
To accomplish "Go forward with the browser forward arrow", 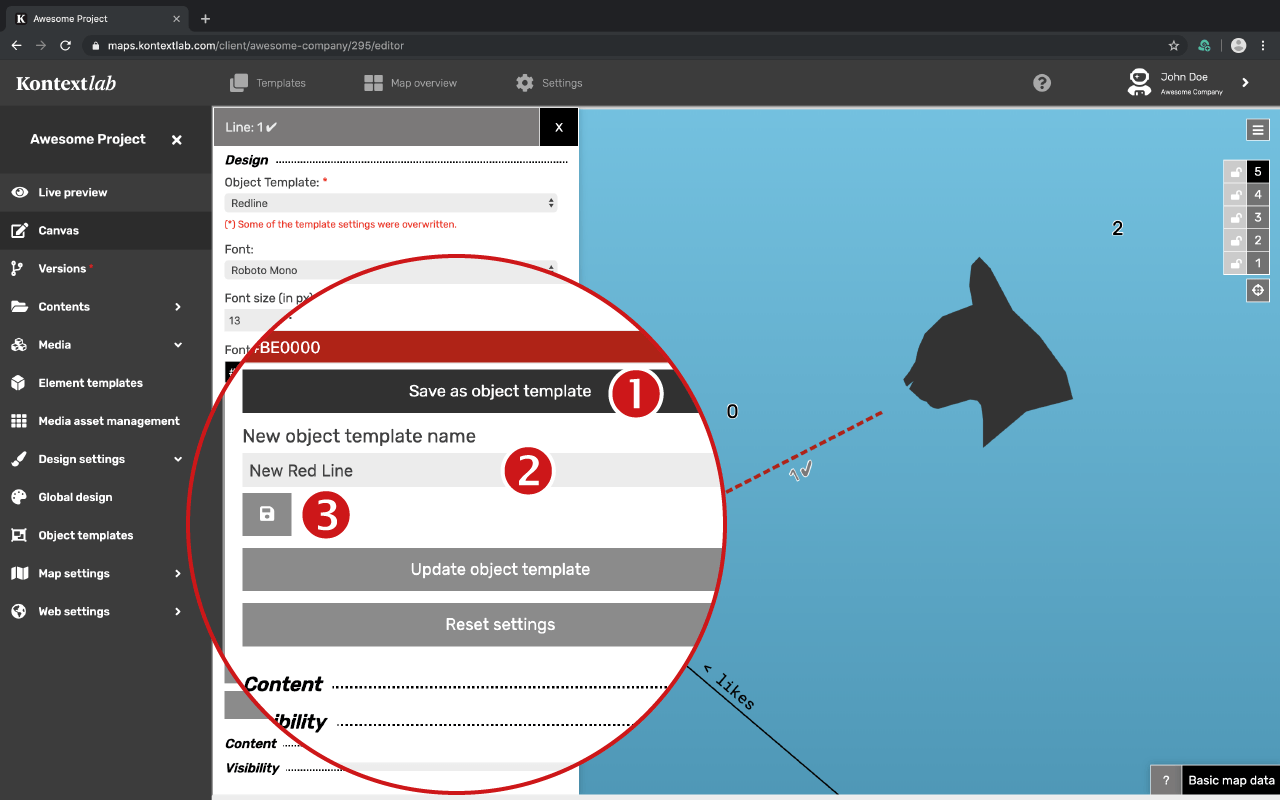I will coord(41,45).
